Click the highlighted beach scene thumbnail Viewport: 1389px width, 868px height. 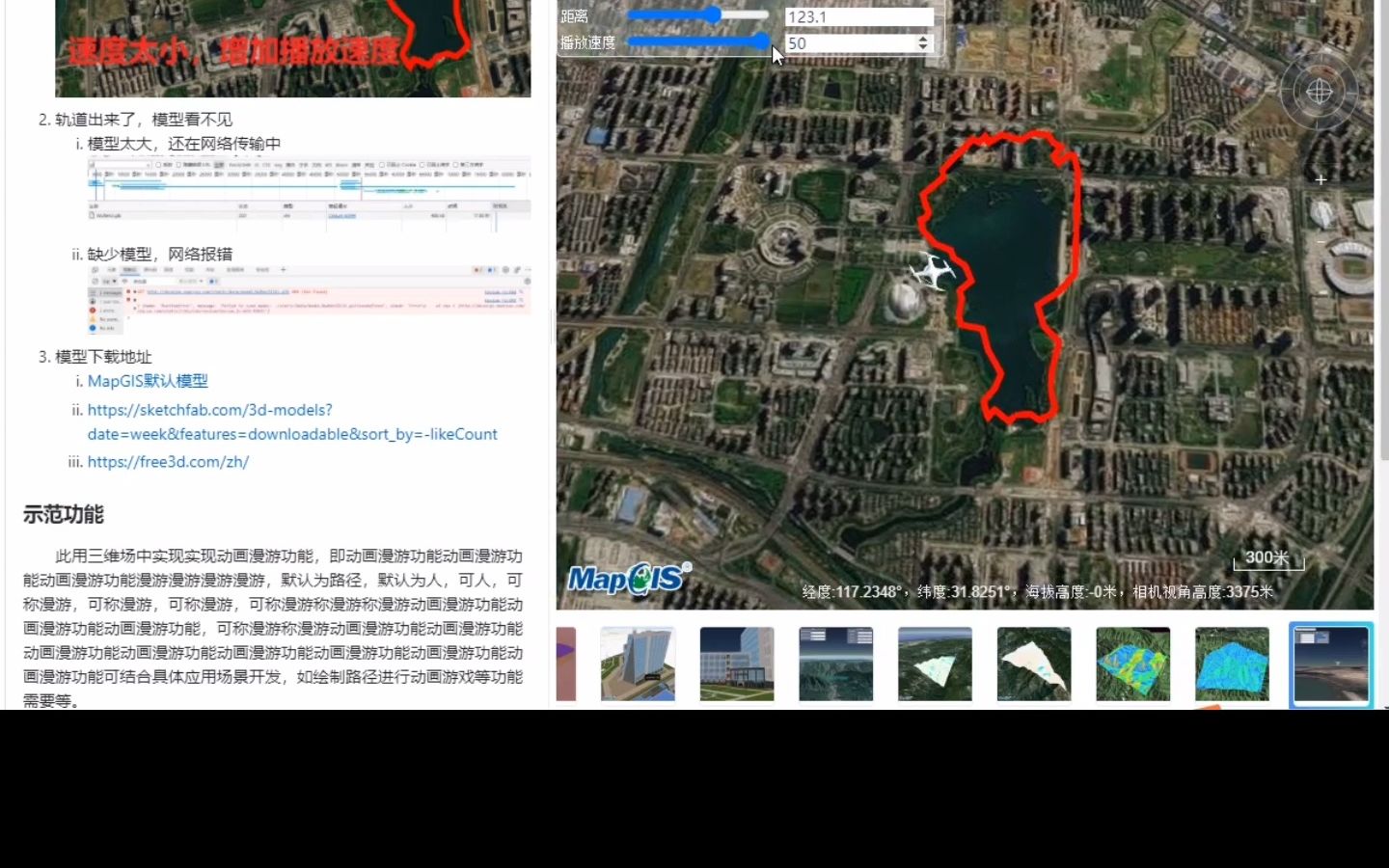(1331, 664)
